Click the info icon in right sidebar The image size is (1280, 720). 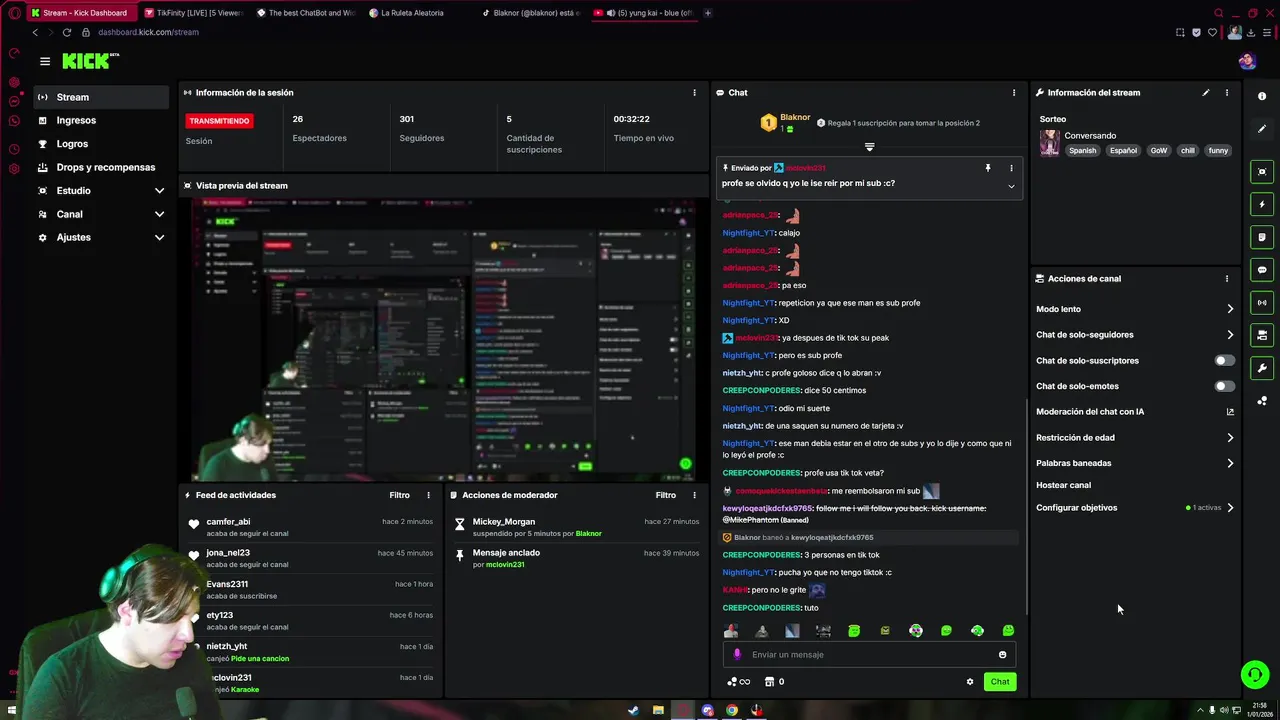point(1262,97)
